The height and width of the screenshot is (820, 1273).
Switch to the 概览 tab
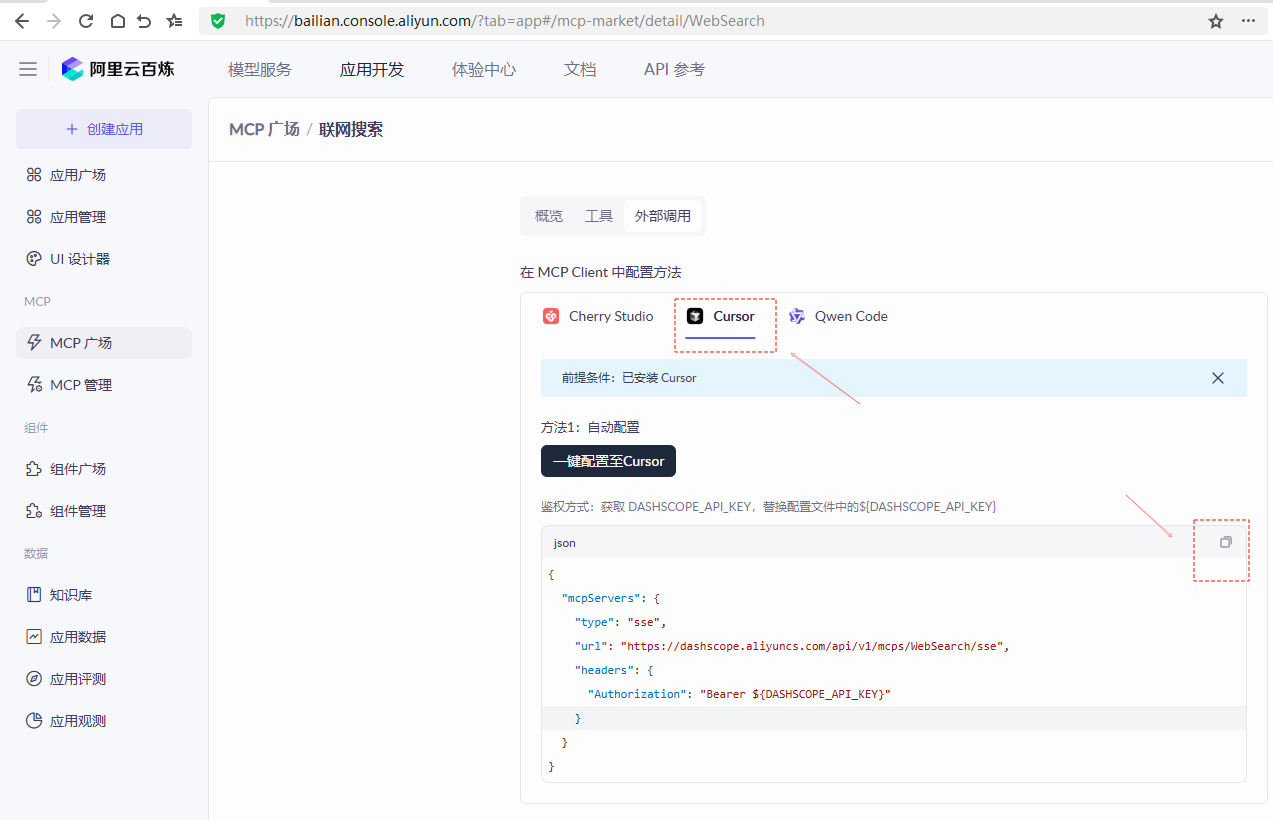549,216
